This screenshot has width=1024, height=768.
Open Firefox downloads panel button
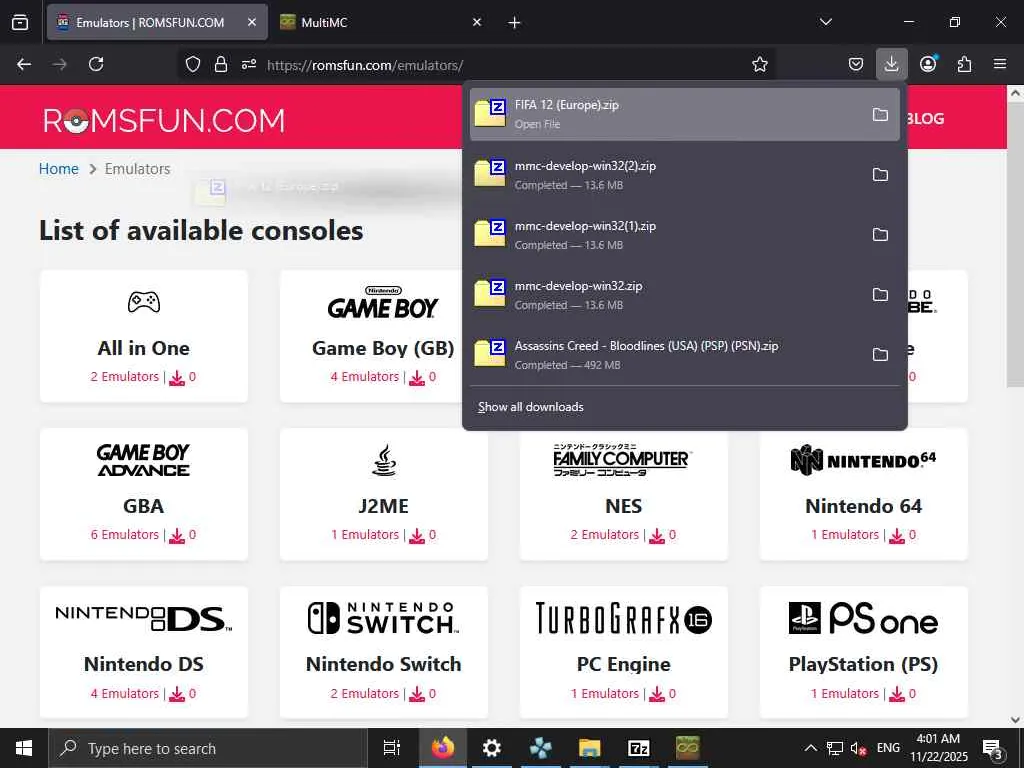click(x=891, y=64)
